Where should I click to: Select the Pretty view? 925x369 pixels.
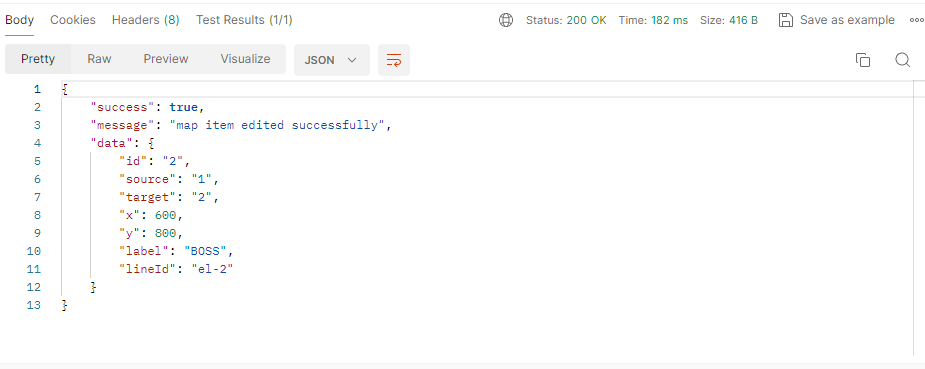pos(38,59)
